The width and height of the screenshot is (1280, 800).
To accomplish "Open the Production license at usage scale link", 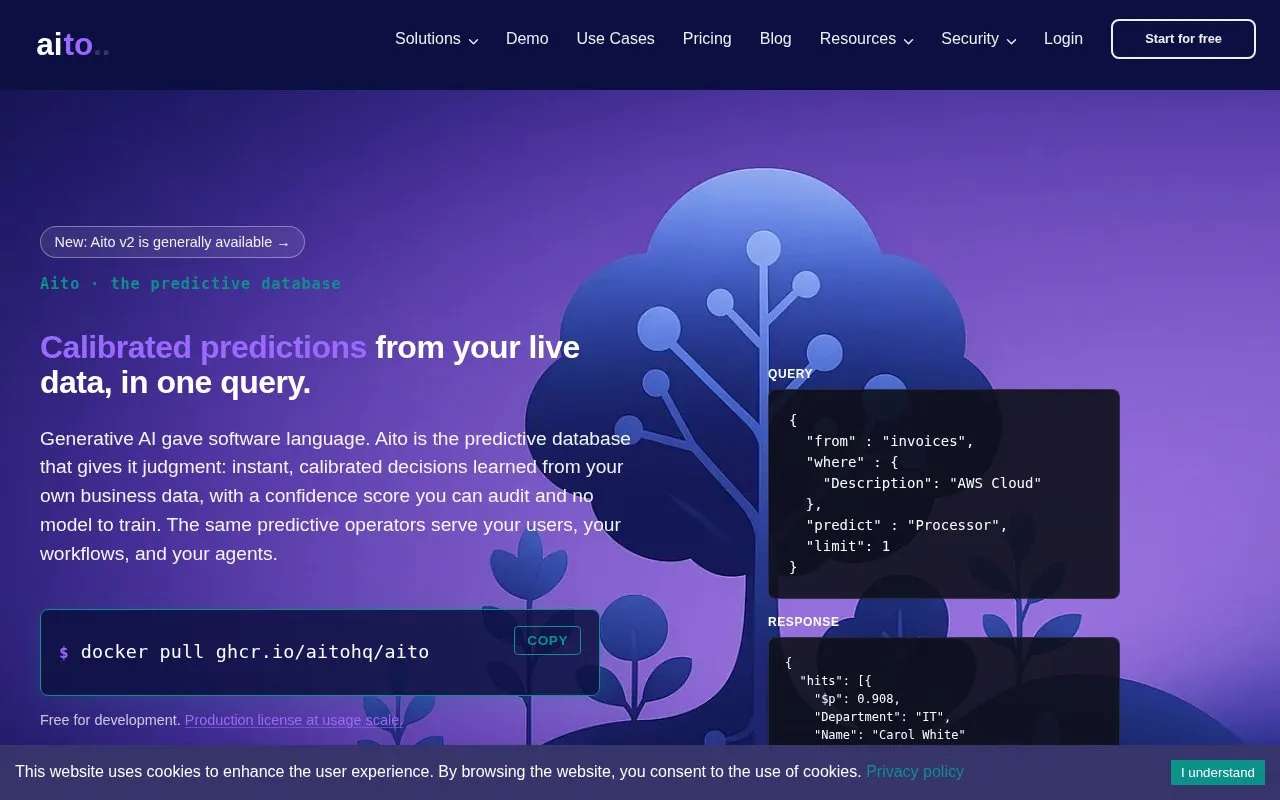I will click(293, 720).
